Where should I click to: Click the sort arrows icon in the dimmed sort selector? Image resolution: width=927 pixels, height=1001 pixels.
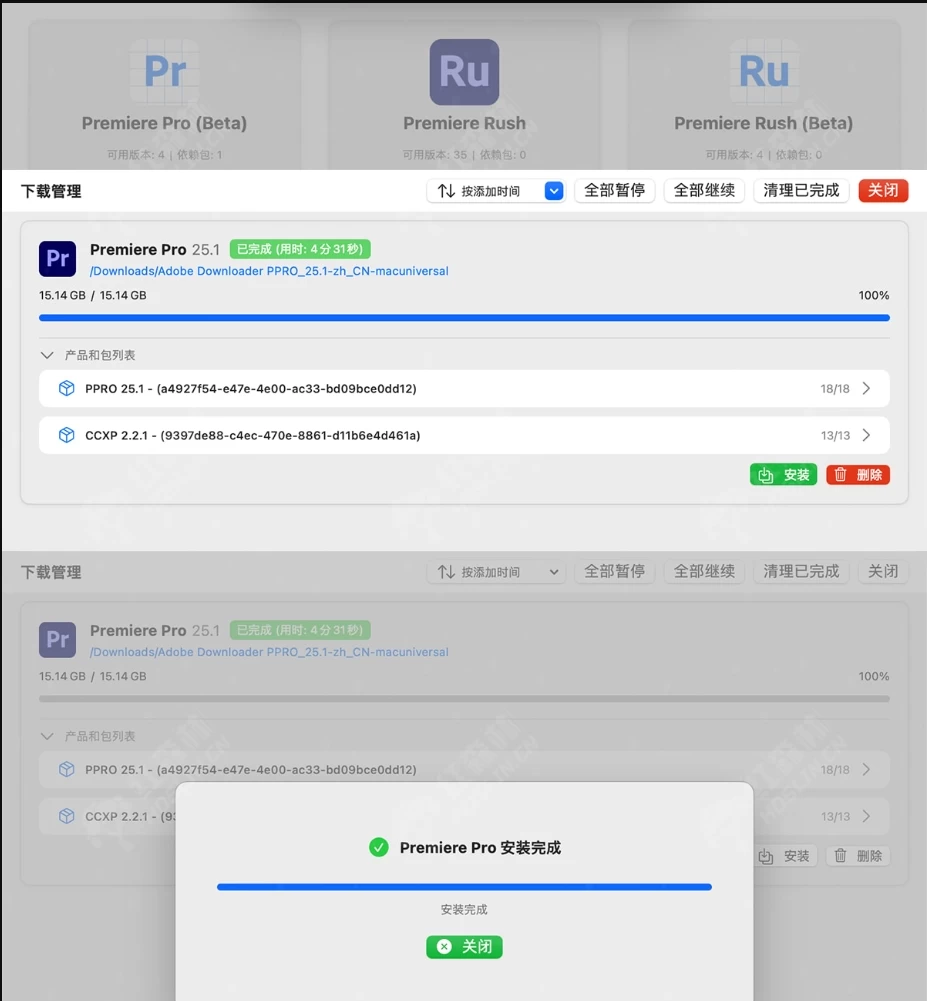[x=446, y=572]
